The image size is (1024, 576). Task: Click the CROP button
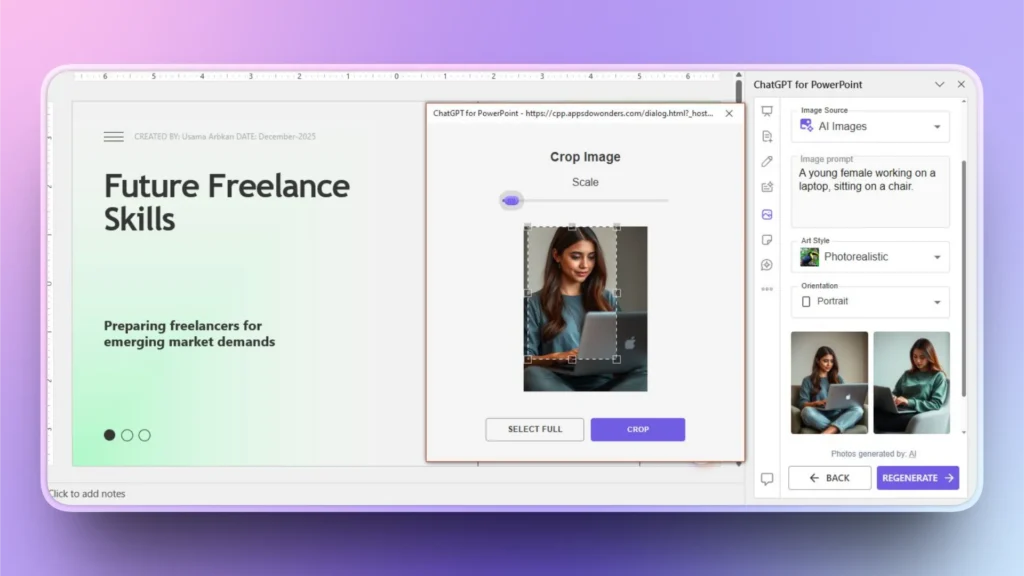[637, 429]
